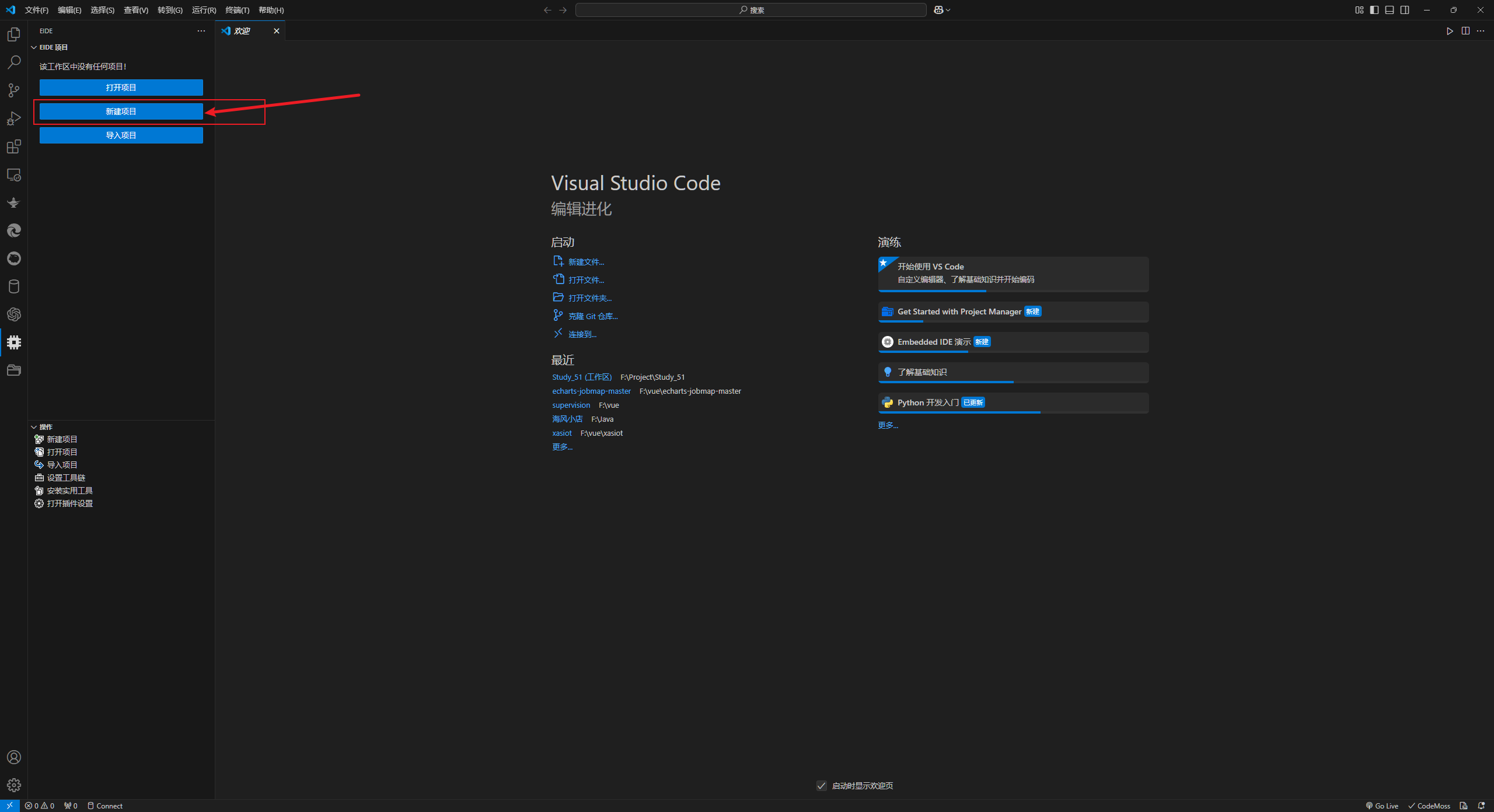The height and width of the screenshot is (812, 1494).
Task: Click the remote window icon in status bar
Action: pyautogui.click(x=10, y=806)
